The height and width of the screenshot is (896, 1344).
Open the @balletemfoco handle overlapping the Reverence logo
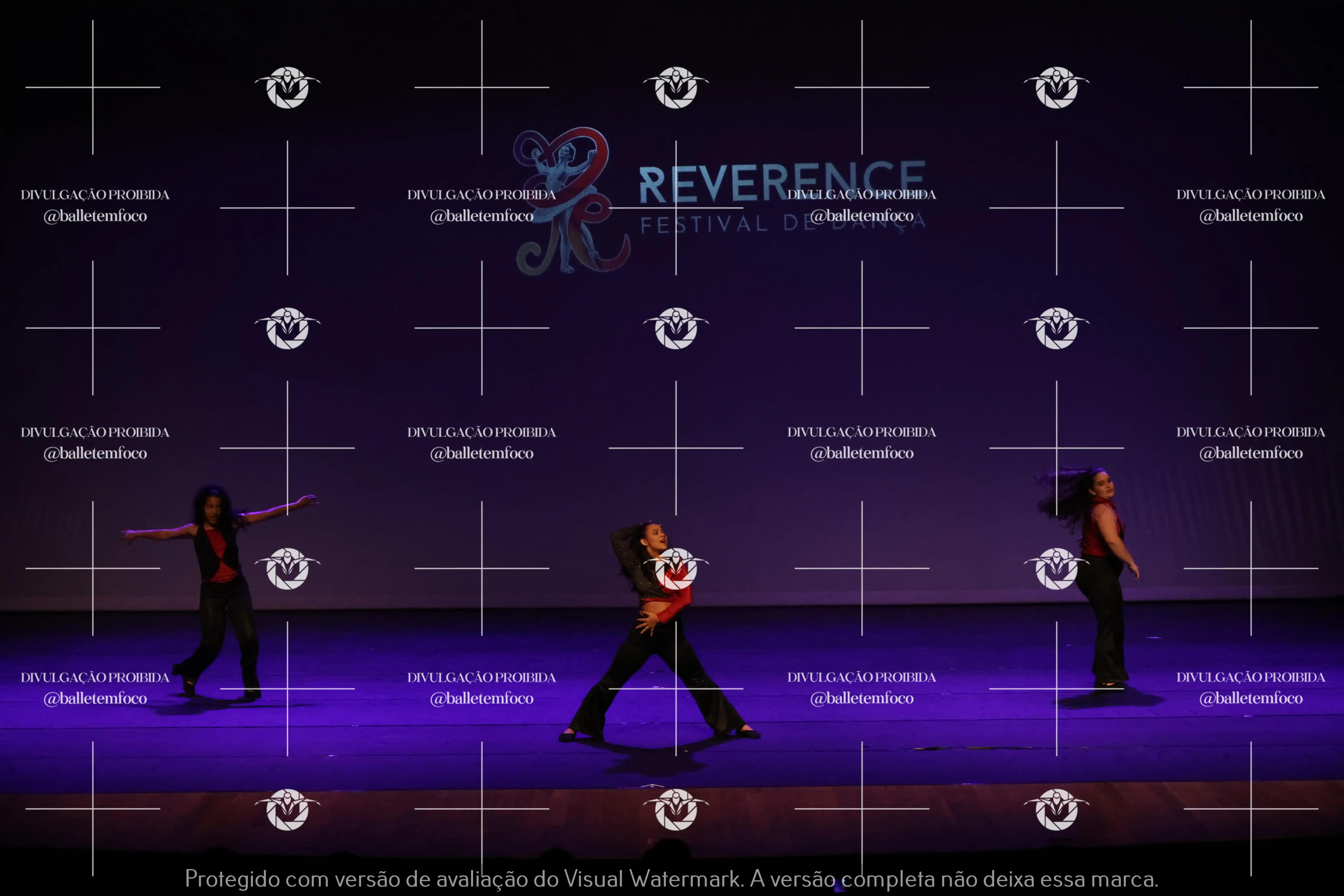(482, 216)
